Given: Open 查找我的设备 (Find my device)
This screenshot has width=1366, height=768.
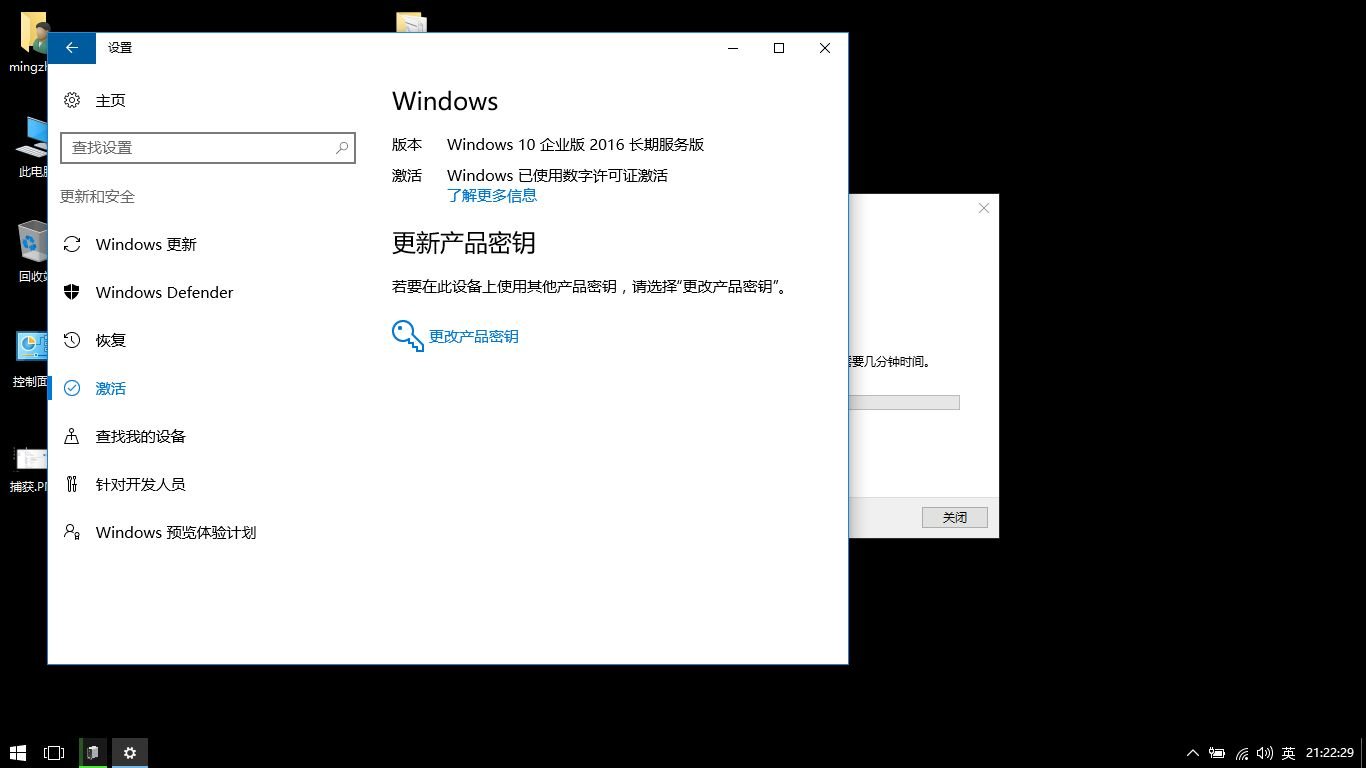Looking at the screenshot, I should tap(140, 436).
